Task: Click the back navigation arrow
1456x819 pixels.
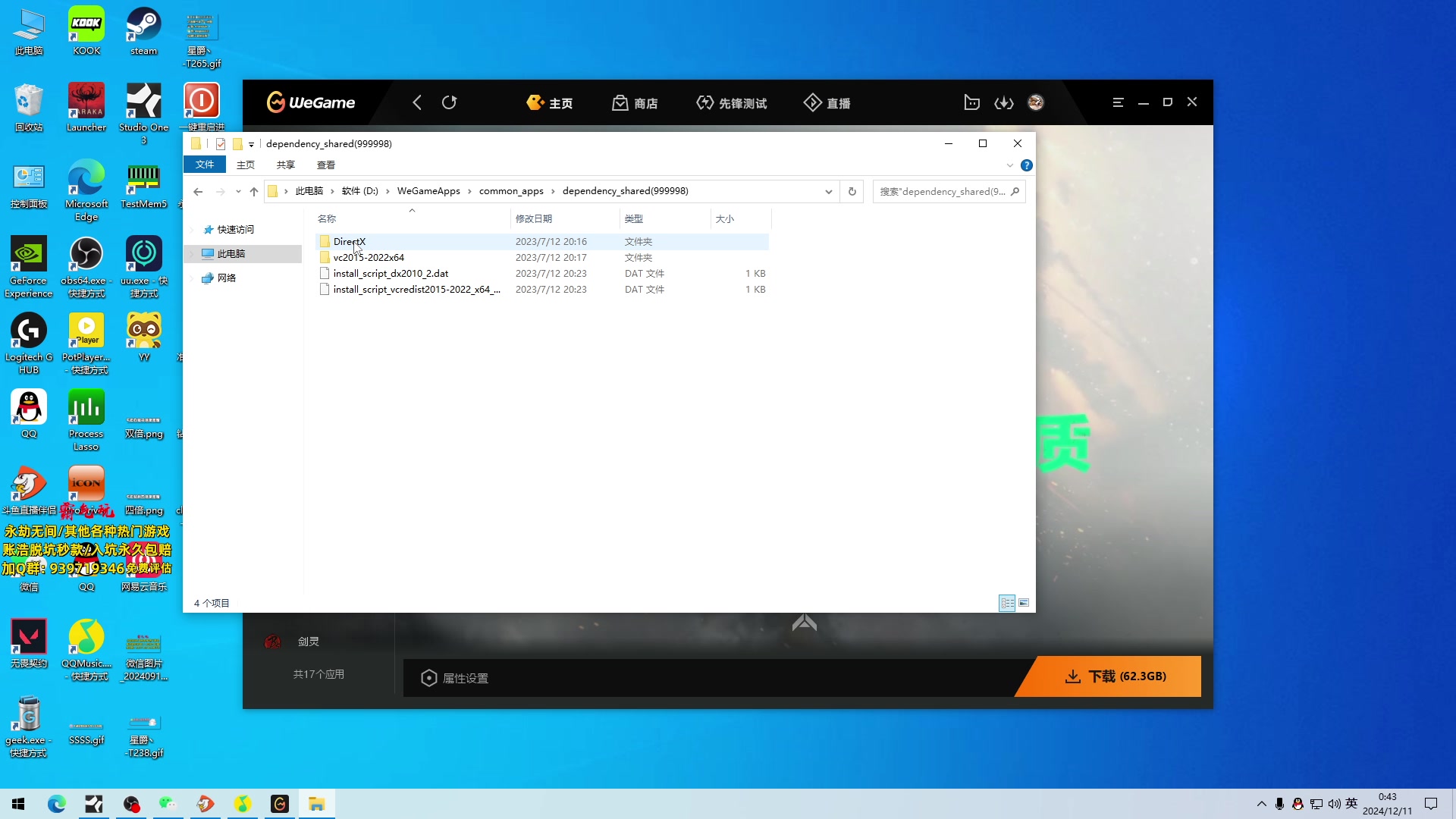Action: click(x=198, y=191)
